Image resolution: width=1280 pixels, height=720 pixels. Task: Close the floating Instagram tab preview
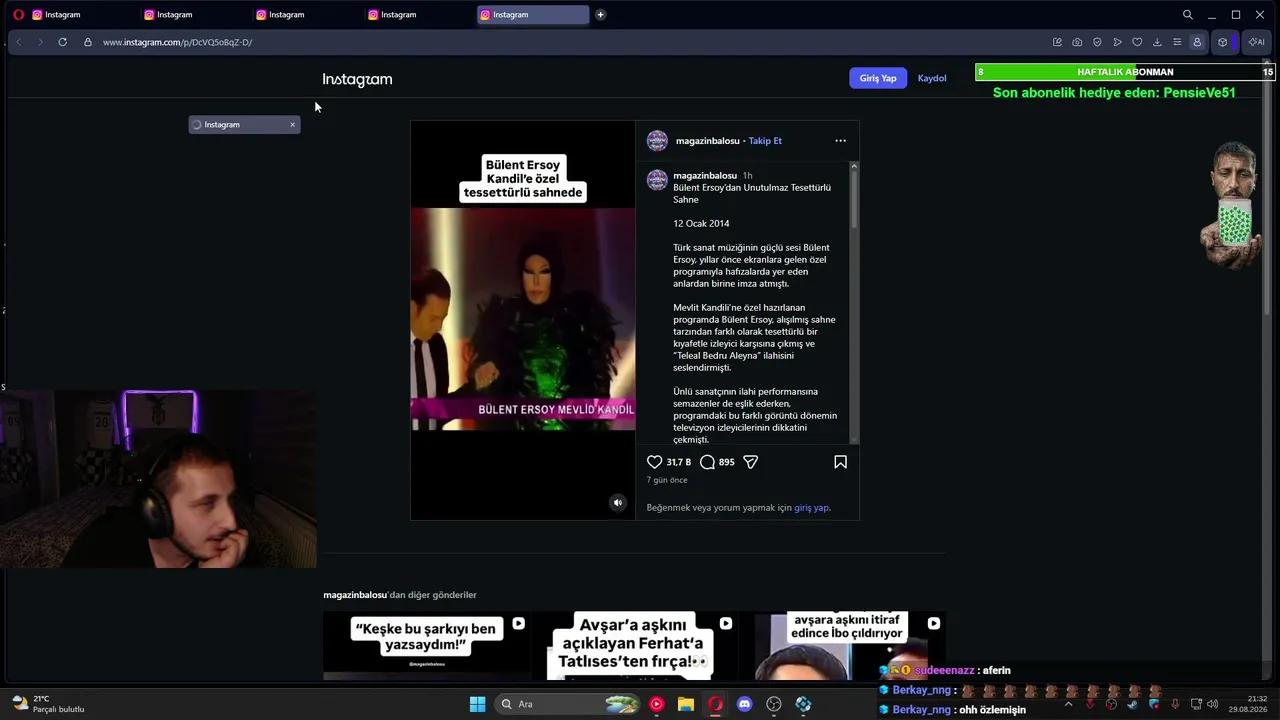coord(292,125)
